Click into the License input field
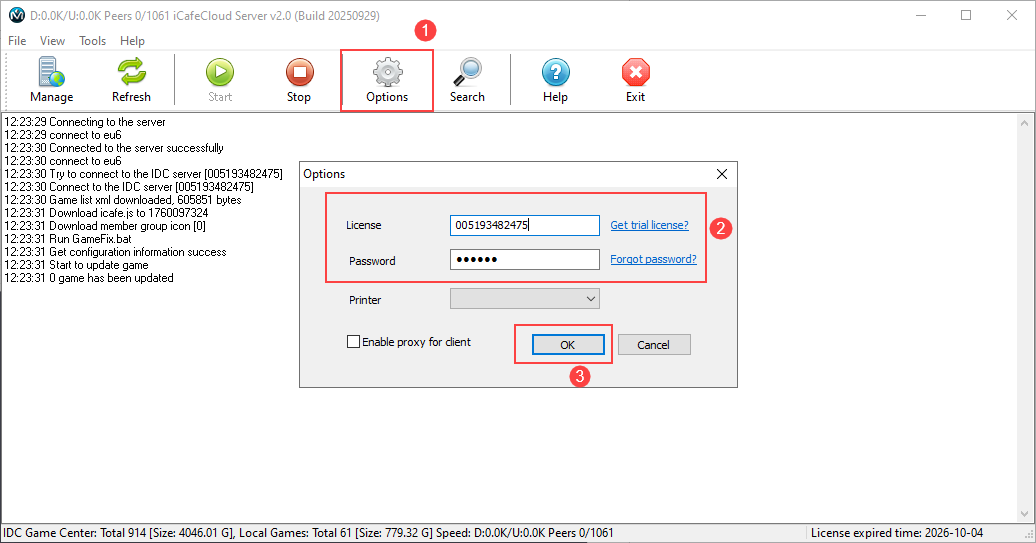Image resolution: width=1036 pixels, height=543 pixels. pyautogui.click(x=524, y=225)
